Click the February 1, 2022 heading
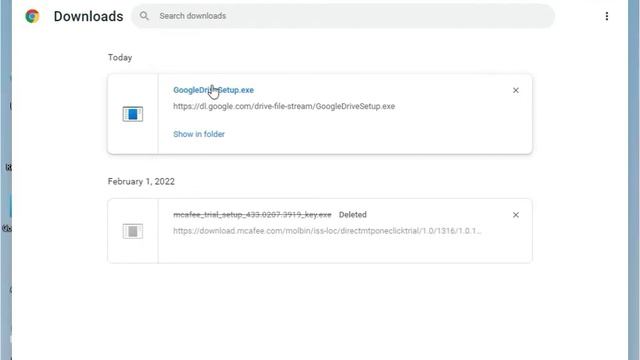This screenshot has width=640, height=360. (141, 181)
